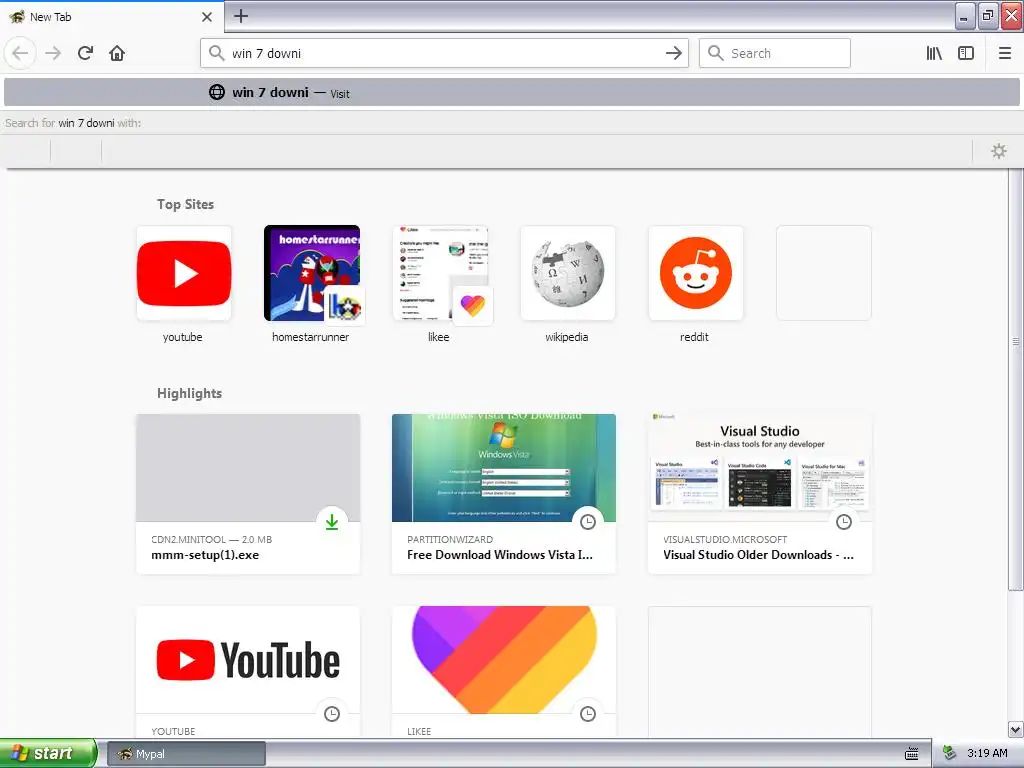Viewport: 1024px width, 768px height.
Task: Click the green download icon on the MiniTool card
Action: [x=332, y=522]
